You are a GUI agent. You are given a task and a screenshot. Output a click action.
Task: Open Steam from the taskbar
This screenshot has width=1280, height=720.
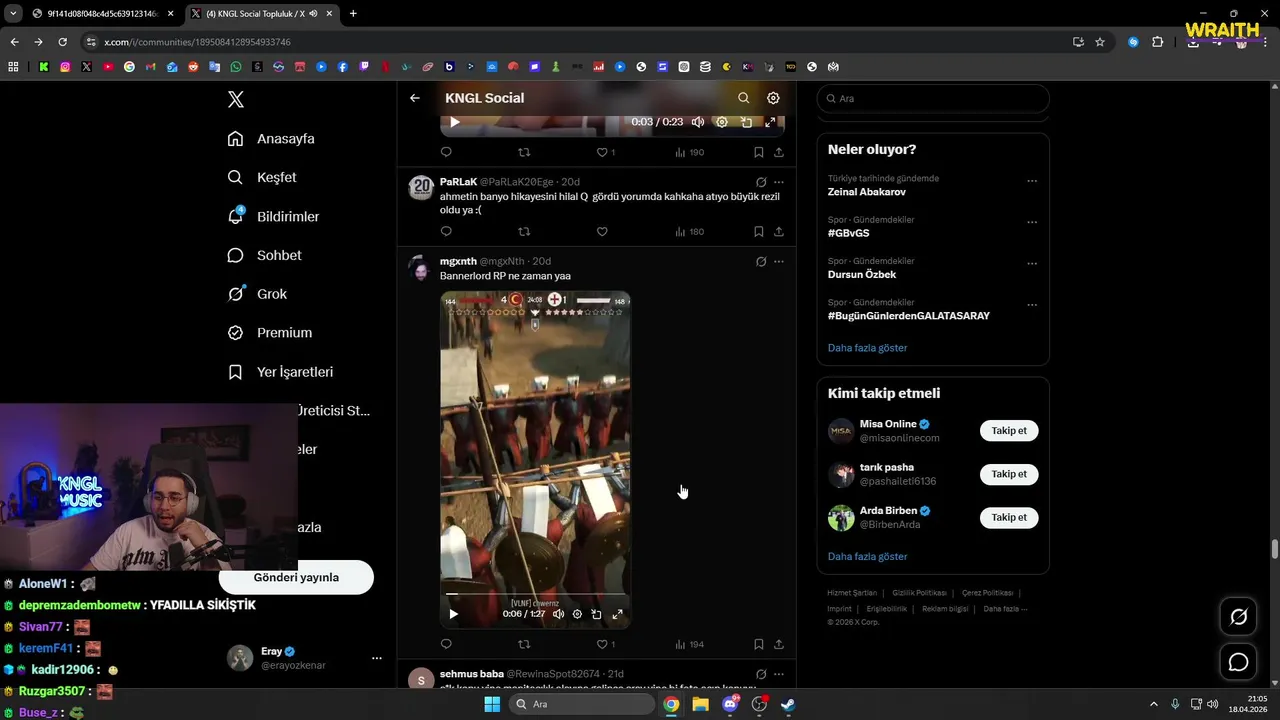tap(788, 704)
